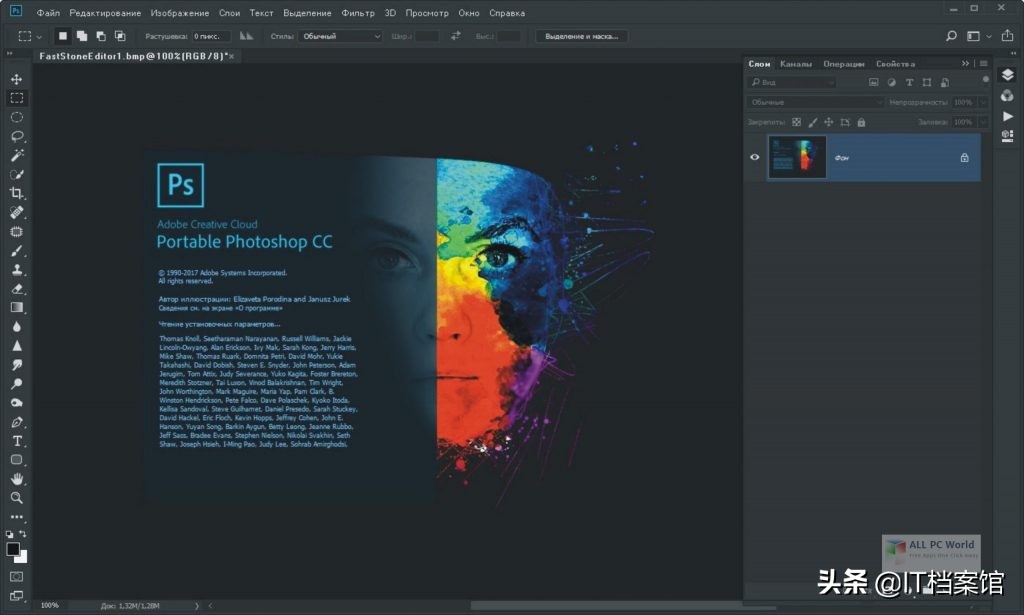Select the Zoom tool
Screen dimensions: 1024x615
tap(17, 498)
